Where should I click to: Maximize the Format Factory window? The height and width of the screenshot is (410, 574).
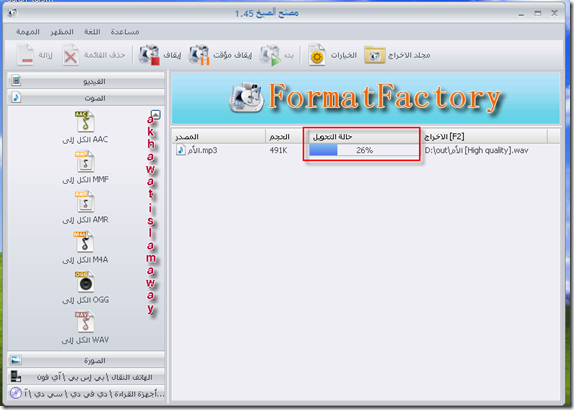[x=537, y=14]
